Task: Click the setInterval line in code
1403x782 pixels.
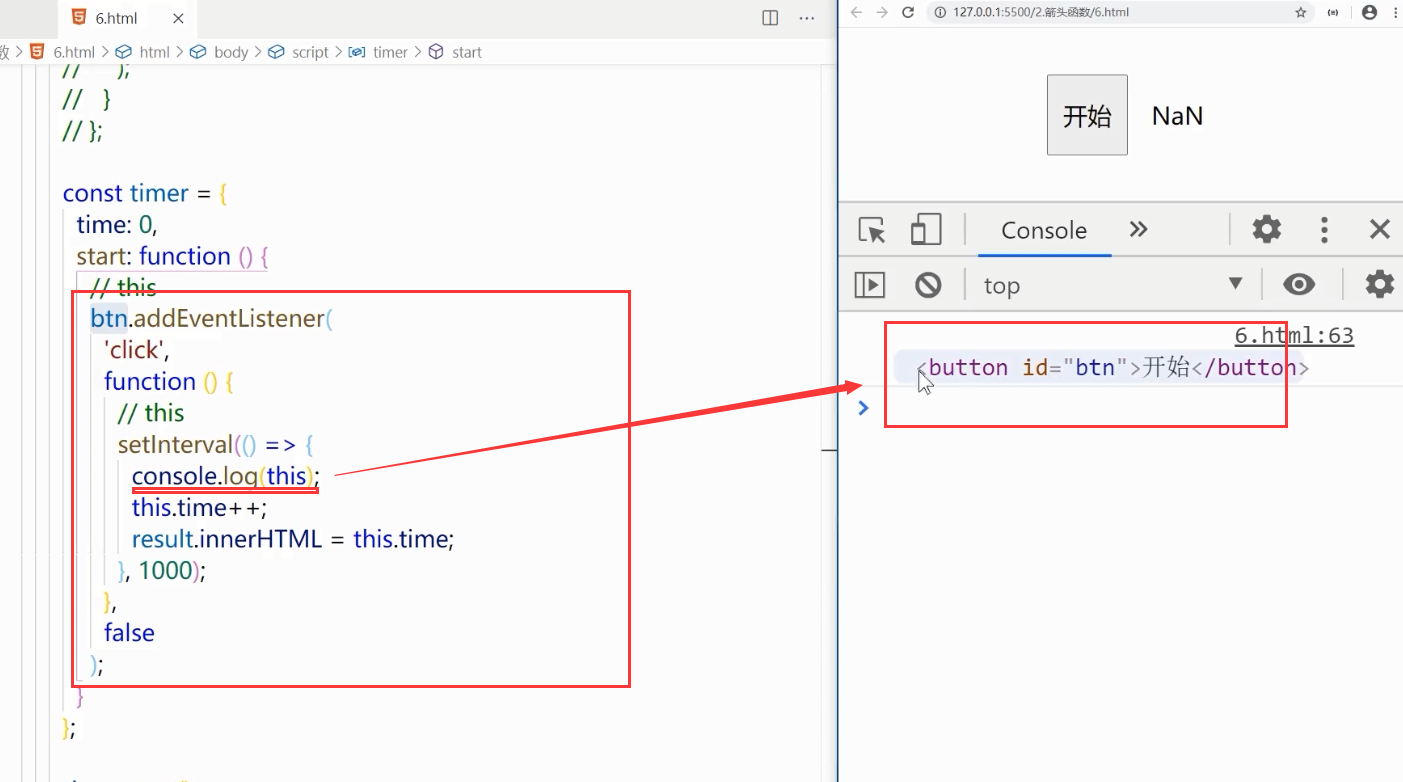Action: 216,444
